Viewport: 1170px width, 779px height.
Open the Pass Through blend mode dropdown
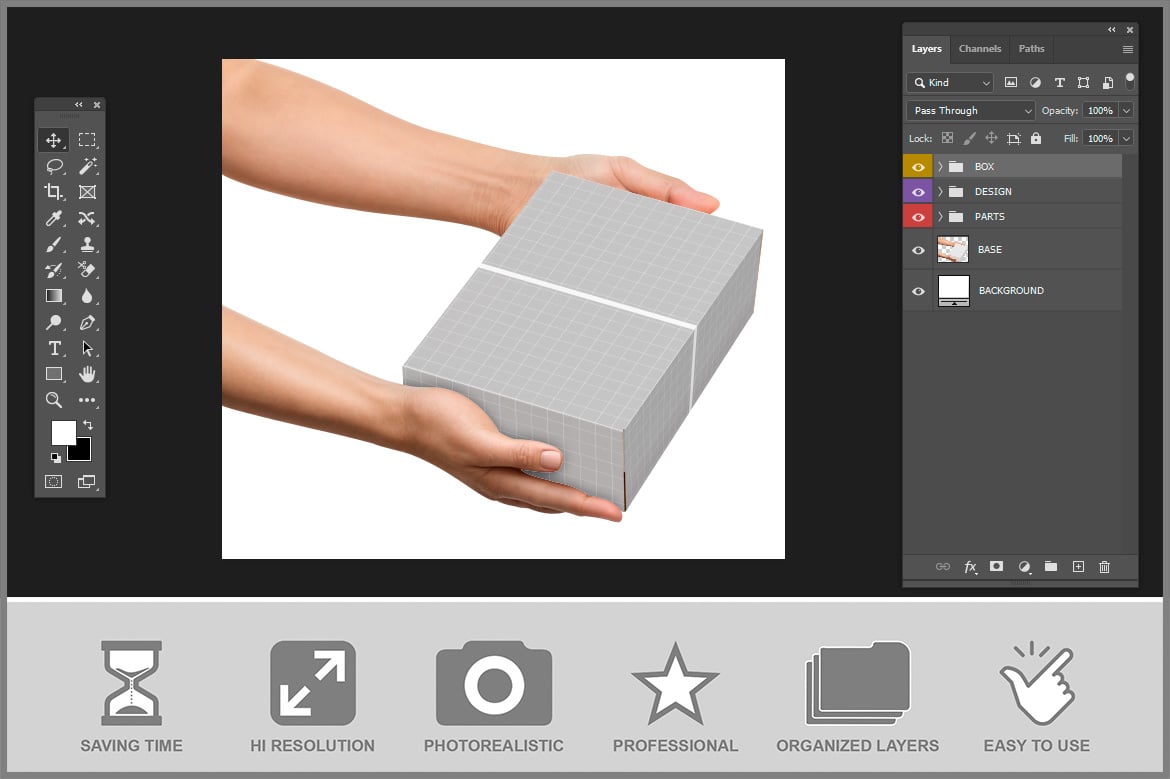[971, 110]
